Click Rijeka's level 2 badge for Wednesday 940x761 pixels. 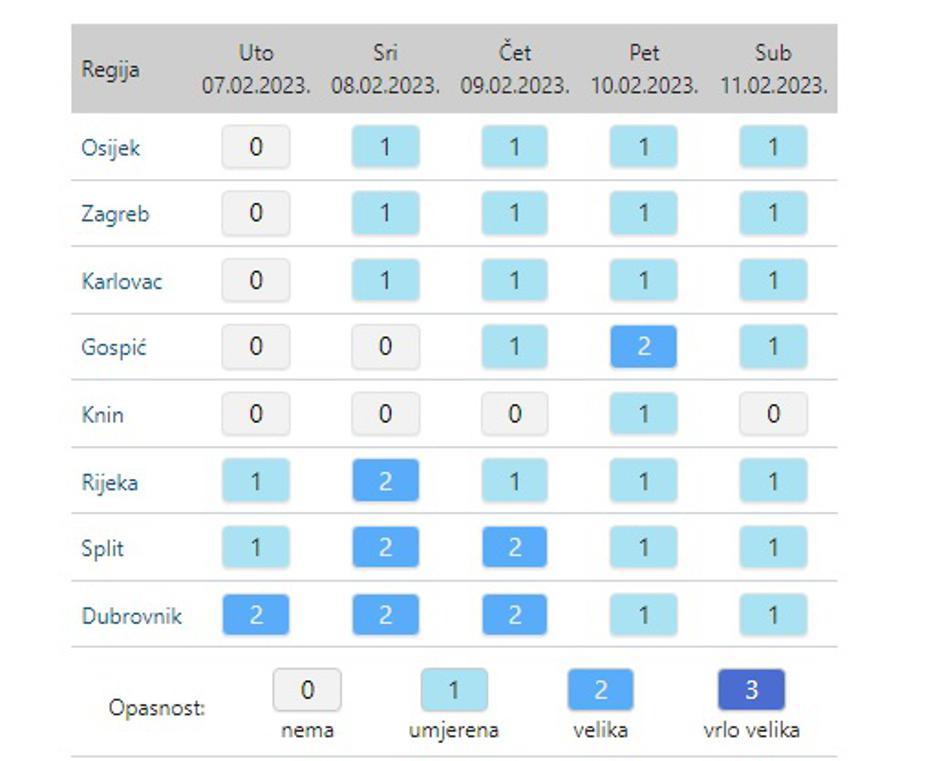385,480
